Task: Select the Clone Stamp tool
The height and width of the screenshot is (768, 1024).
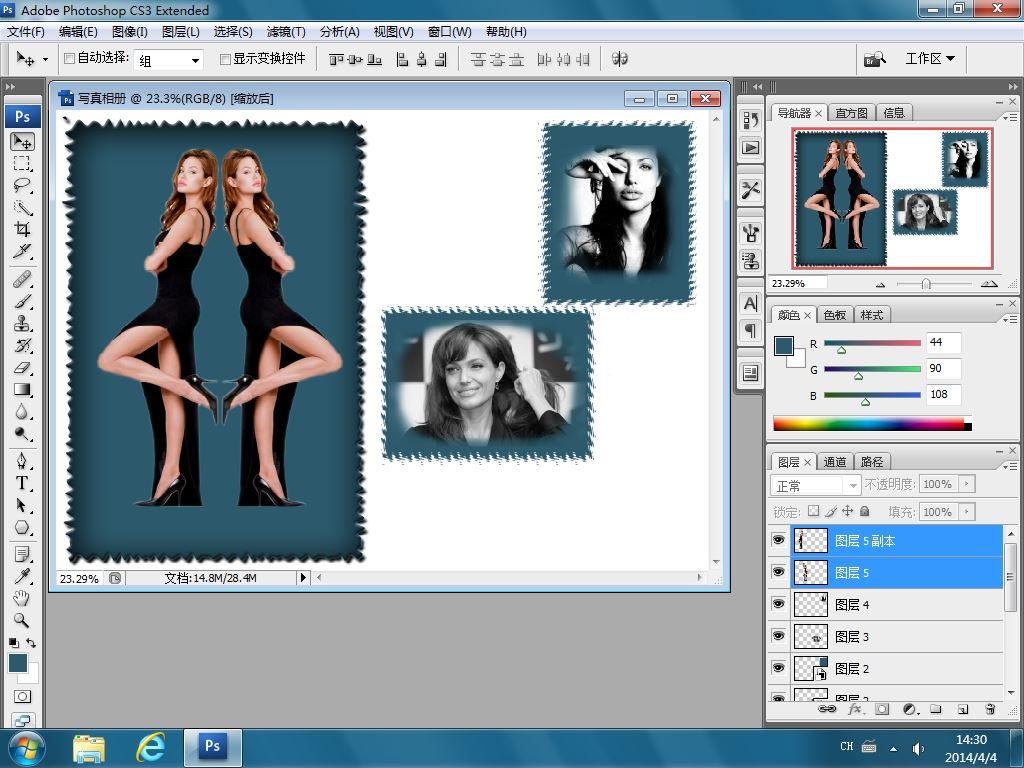Action: [22, 323]
